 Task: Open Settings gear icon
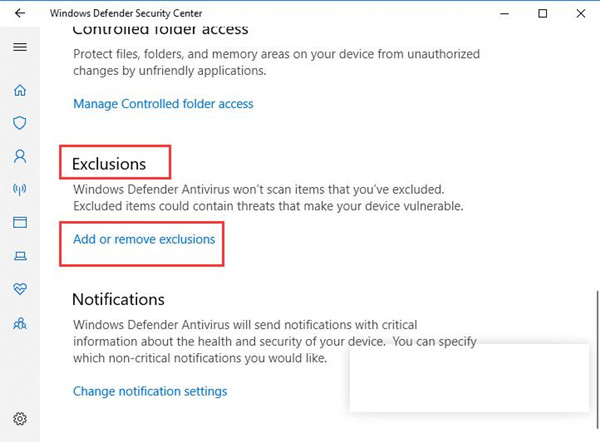(x=20, y=419)
